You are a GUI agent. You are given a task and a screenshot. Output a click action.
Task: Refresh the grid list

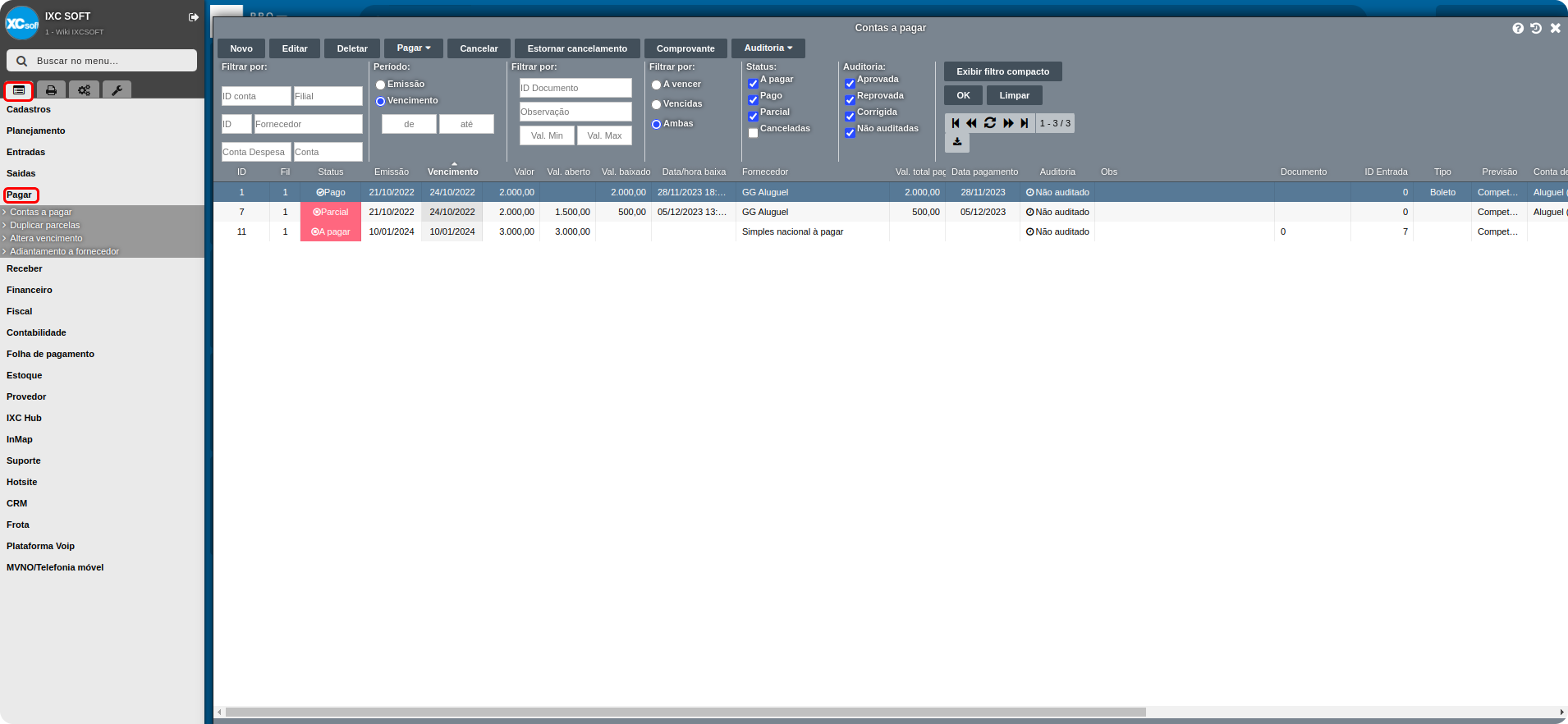click(x=990, y=123)
